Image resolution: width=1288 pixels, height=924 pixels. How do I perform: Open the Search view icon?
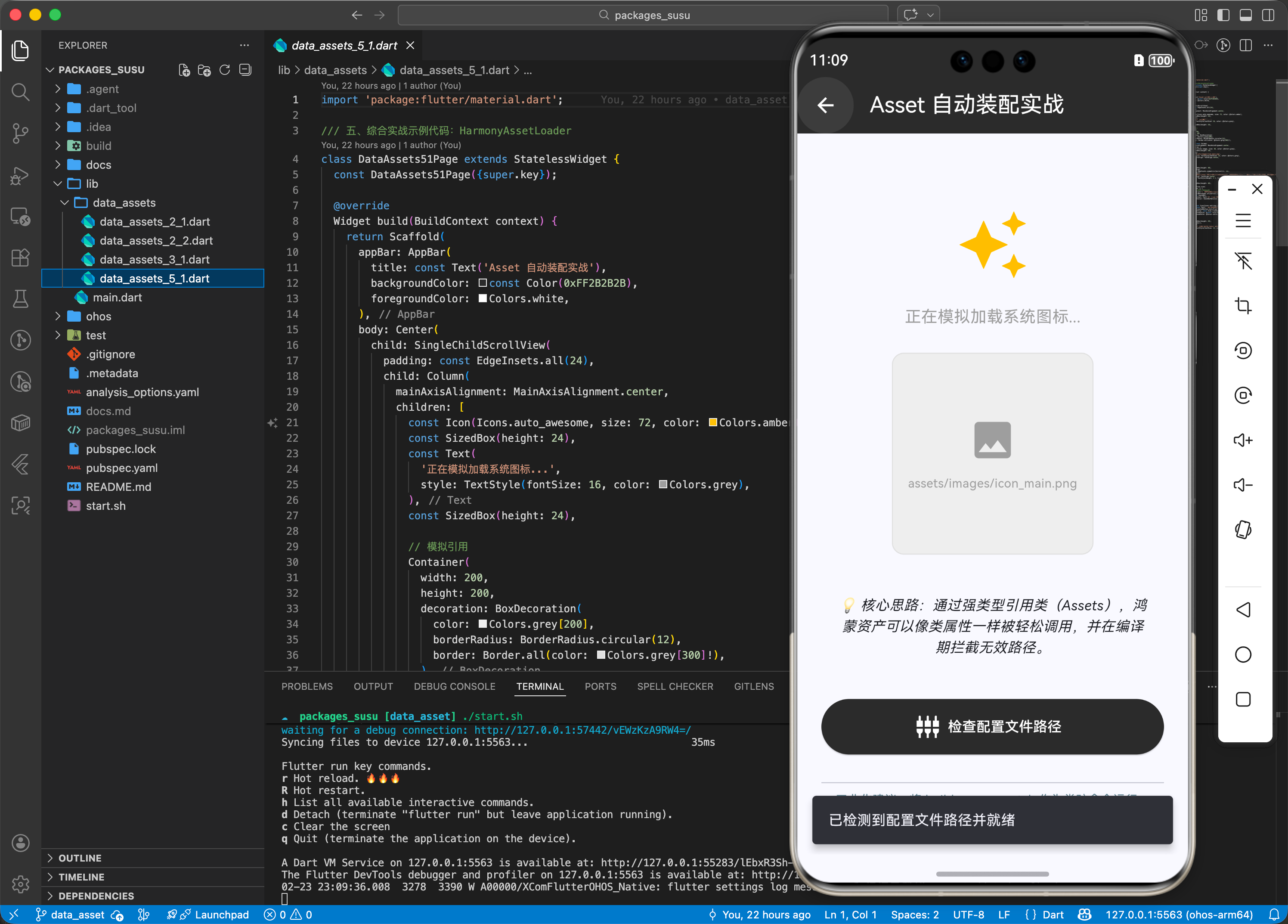click(x=20, y=92)
